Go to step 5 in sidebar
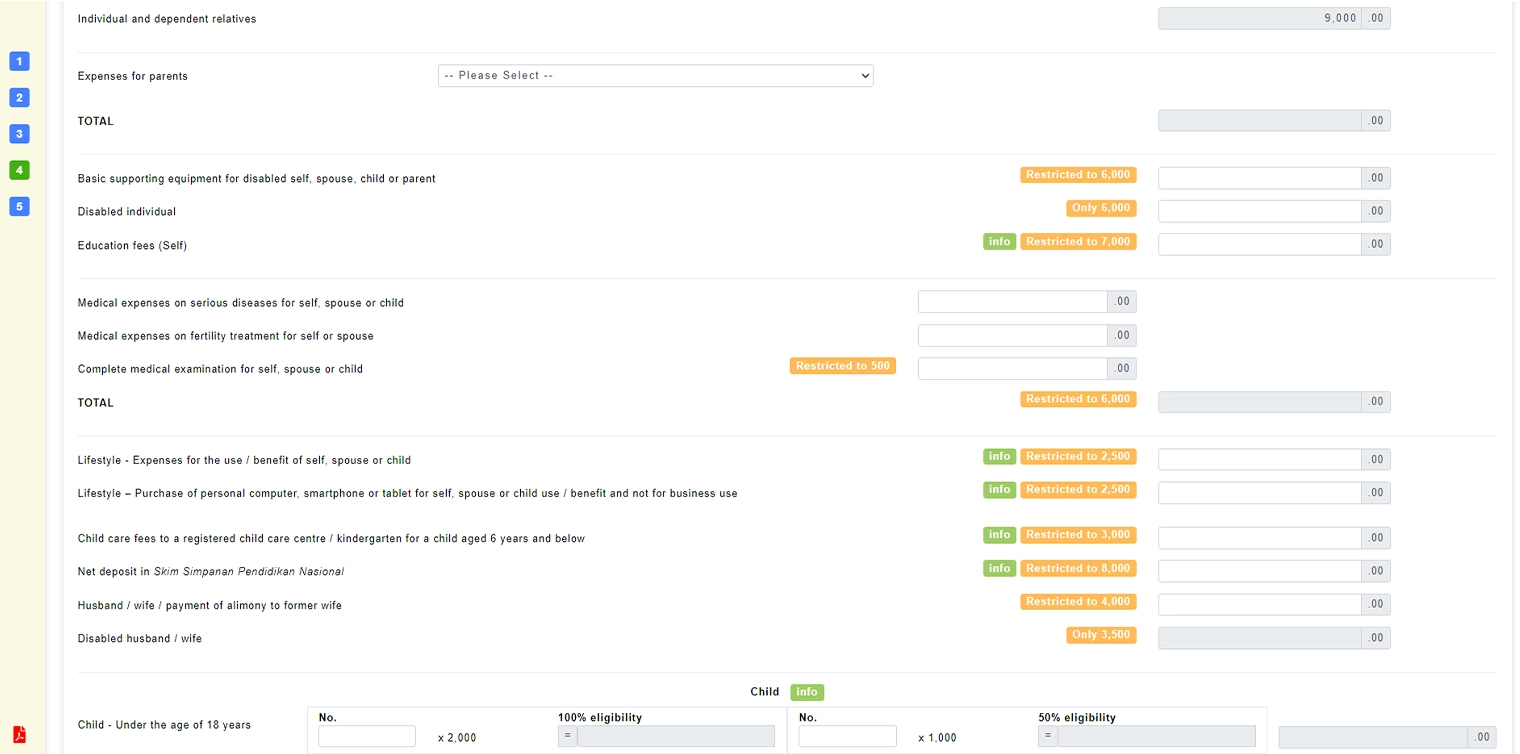This screenshot has height=754, width=1520. [x=19, y=207]
